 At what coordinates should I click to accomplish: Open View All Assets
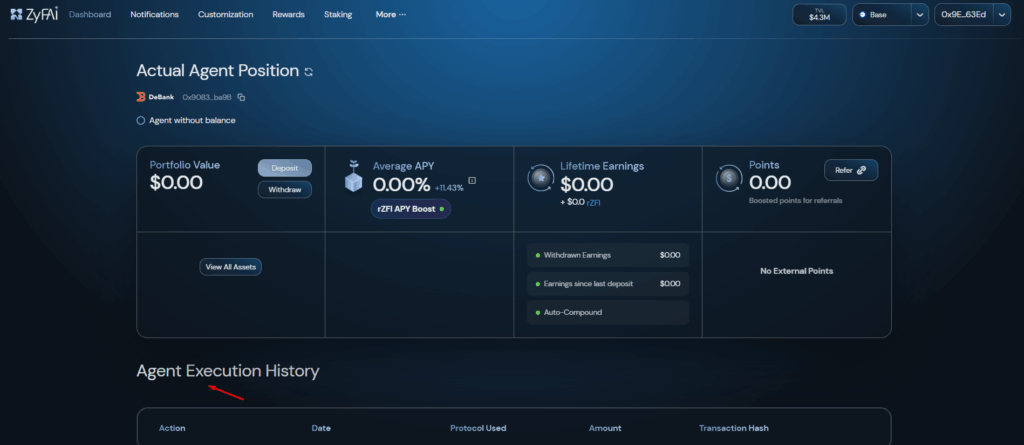tap(230, 267)
